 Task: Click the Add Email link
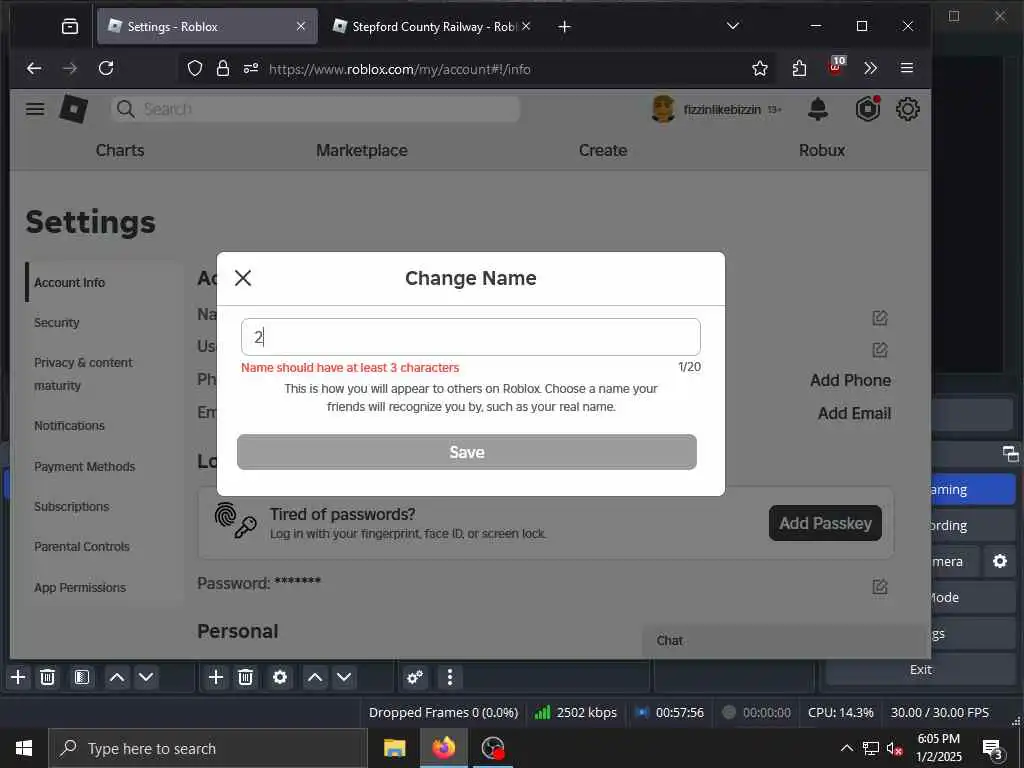pyautogui.click(x=854, y=413)
